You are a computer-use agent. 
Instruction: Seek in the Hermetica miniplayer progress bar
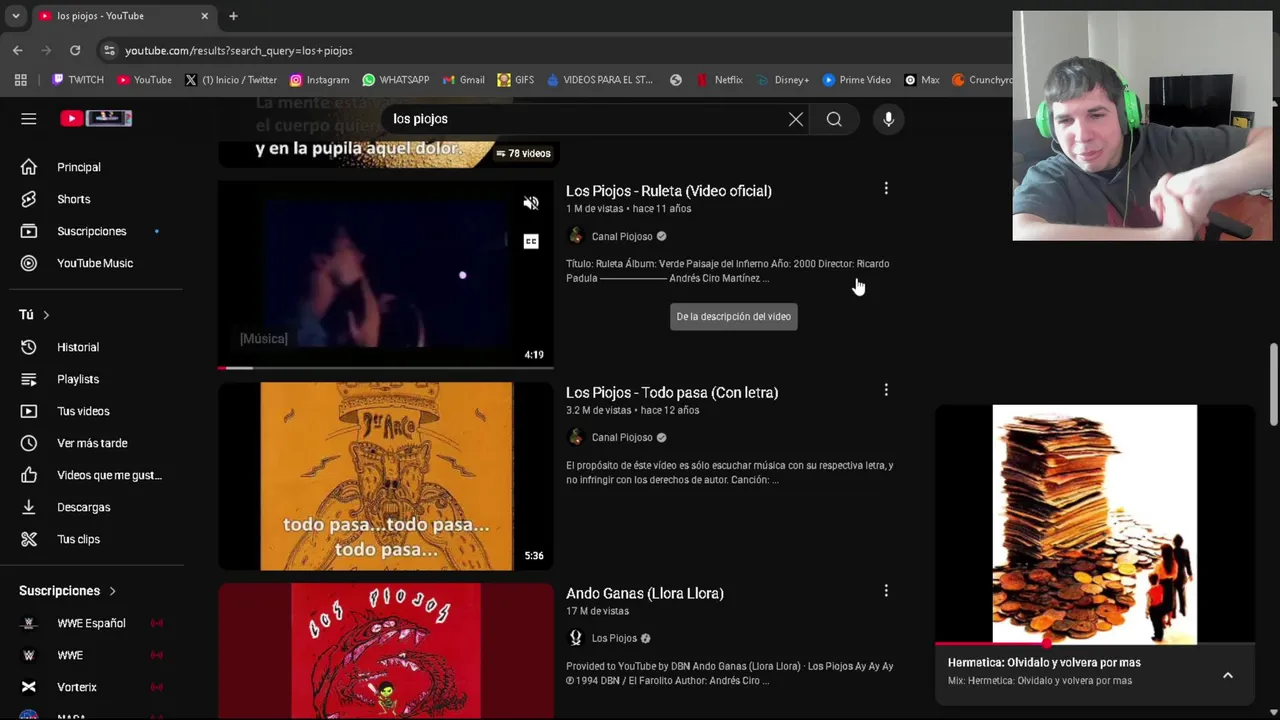[x=1095, y=643]
